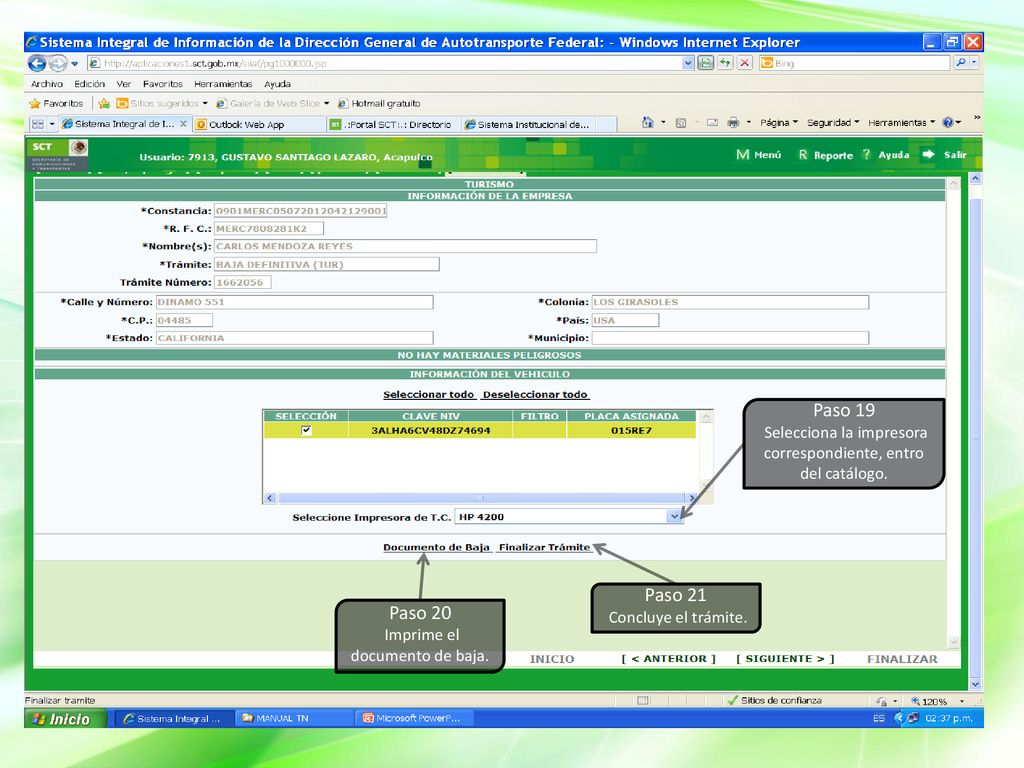Click the printer icon in the command bar
The image size is (1024, 768).
733,122
